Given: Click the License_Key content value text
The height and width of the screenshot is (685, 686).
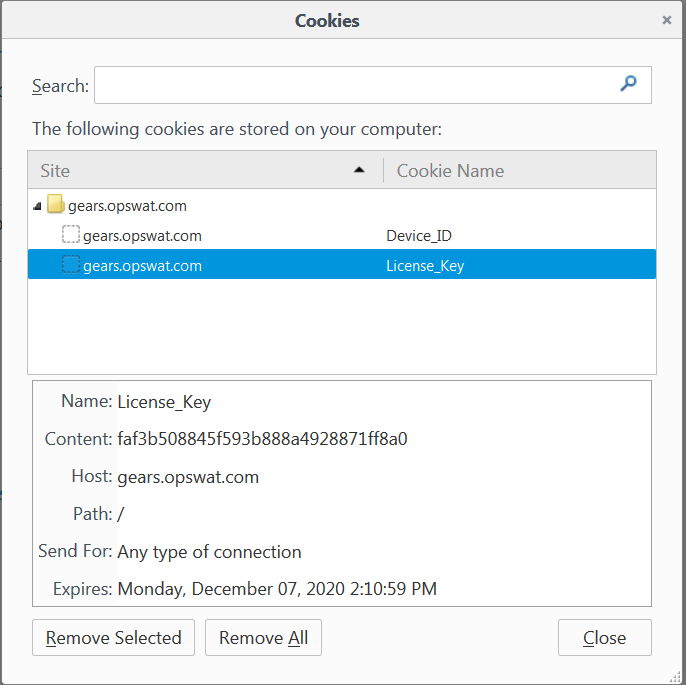Looking at the screenshot, I should point(262,439).
